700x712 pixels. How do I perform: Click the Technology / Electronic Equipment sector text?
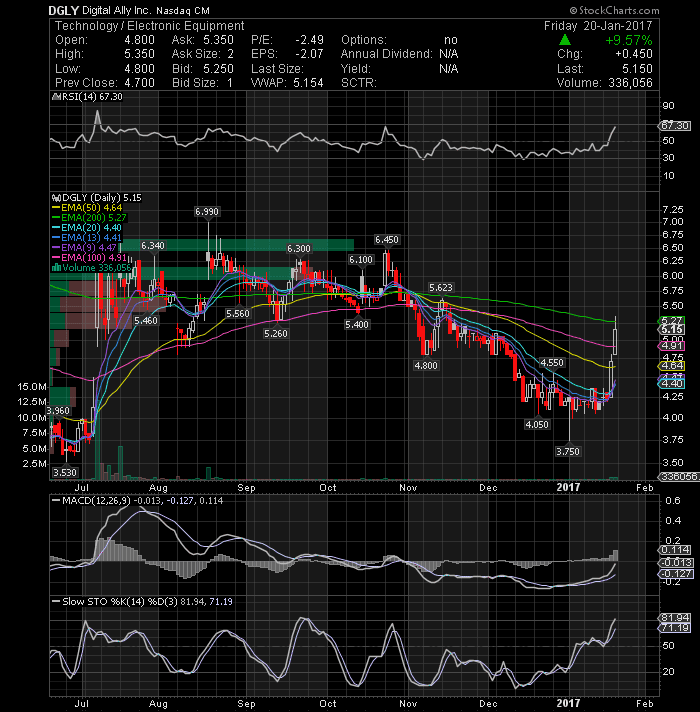coord(149,26)
